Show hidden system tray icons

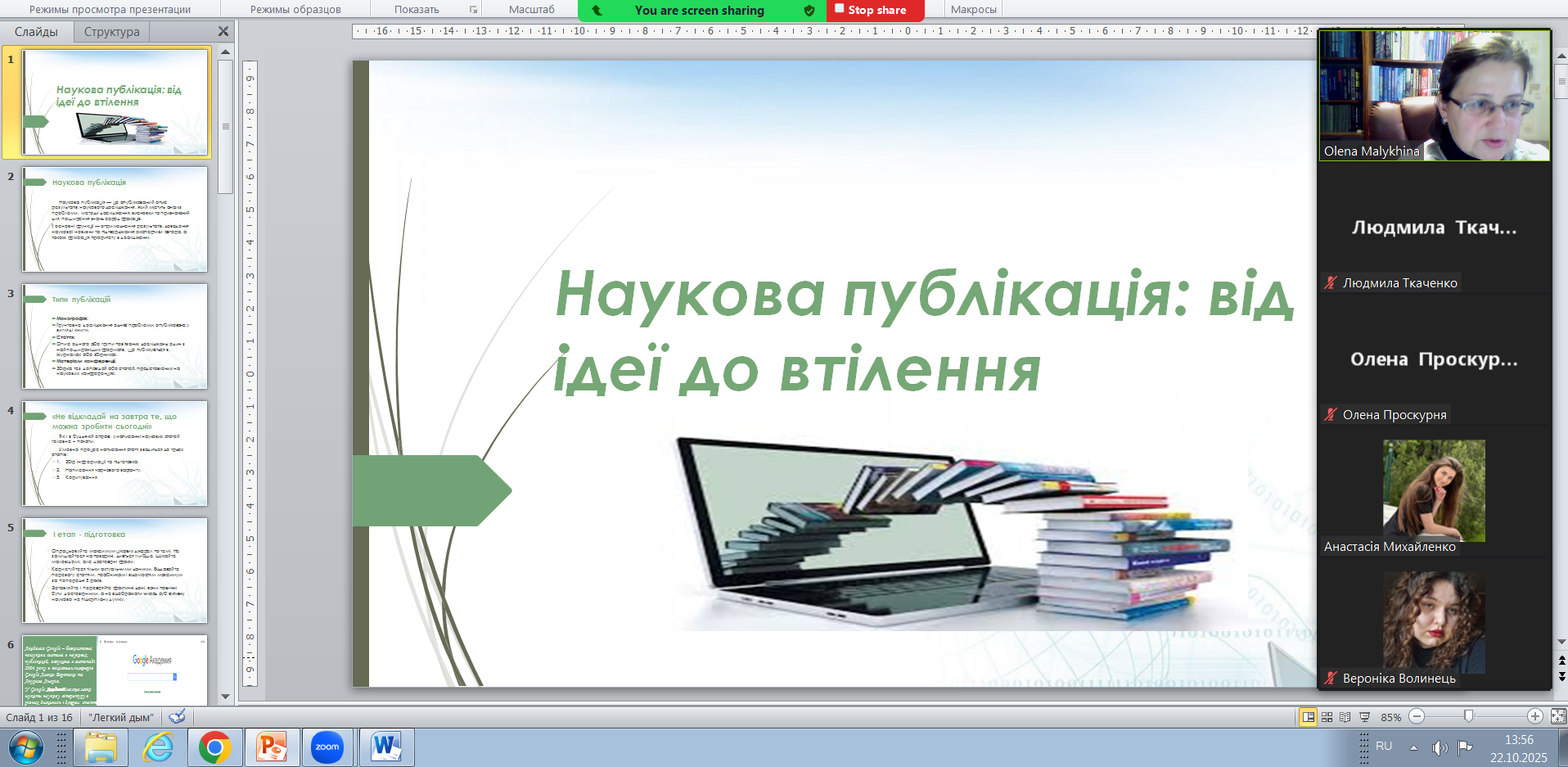point(1413,747)
